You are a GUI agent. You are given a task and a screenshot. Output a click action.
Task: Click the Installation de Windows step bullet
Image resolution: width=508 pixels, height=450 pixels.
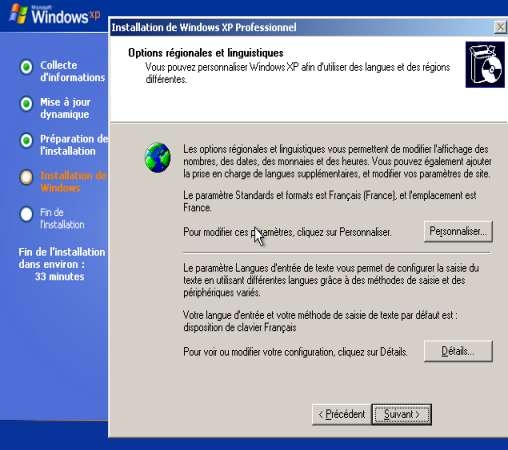click(x=26, y=177)
